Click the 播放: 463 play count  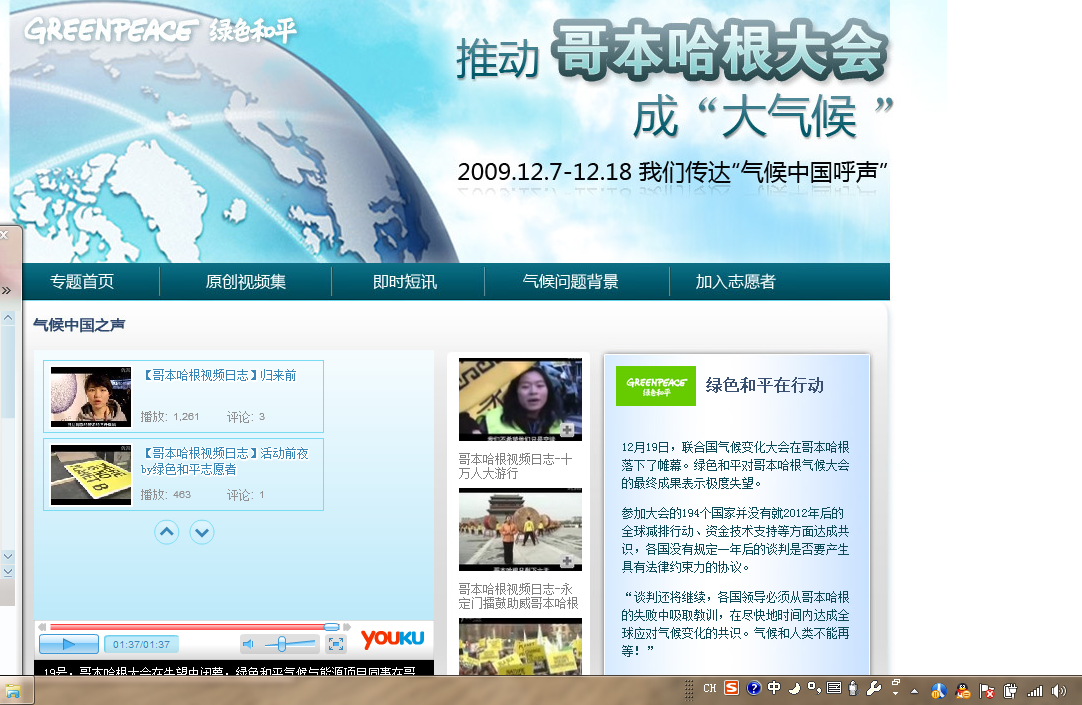[x=166, y=495]
